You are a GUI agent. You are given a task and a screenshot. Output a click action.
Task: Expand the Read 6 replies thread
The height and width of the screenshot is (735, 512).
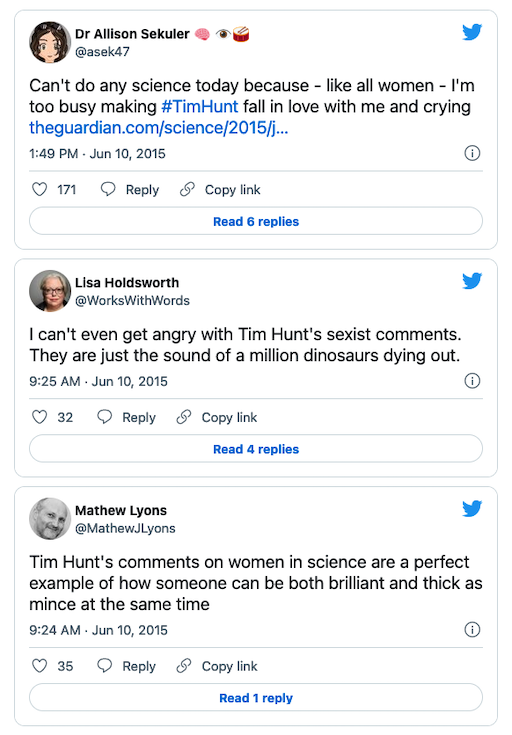click(x=256, y=221)
